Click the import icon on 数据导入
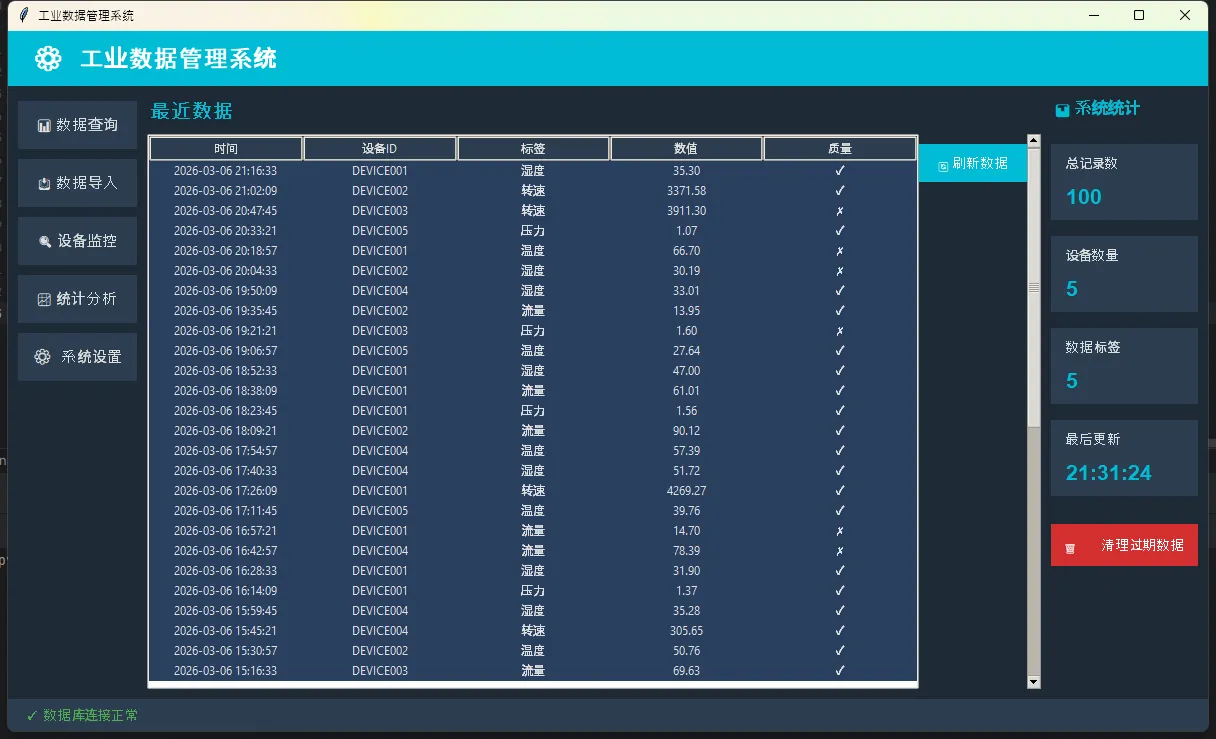The width and height of the screenshot is (1216, 739). (x=44, y=184)
